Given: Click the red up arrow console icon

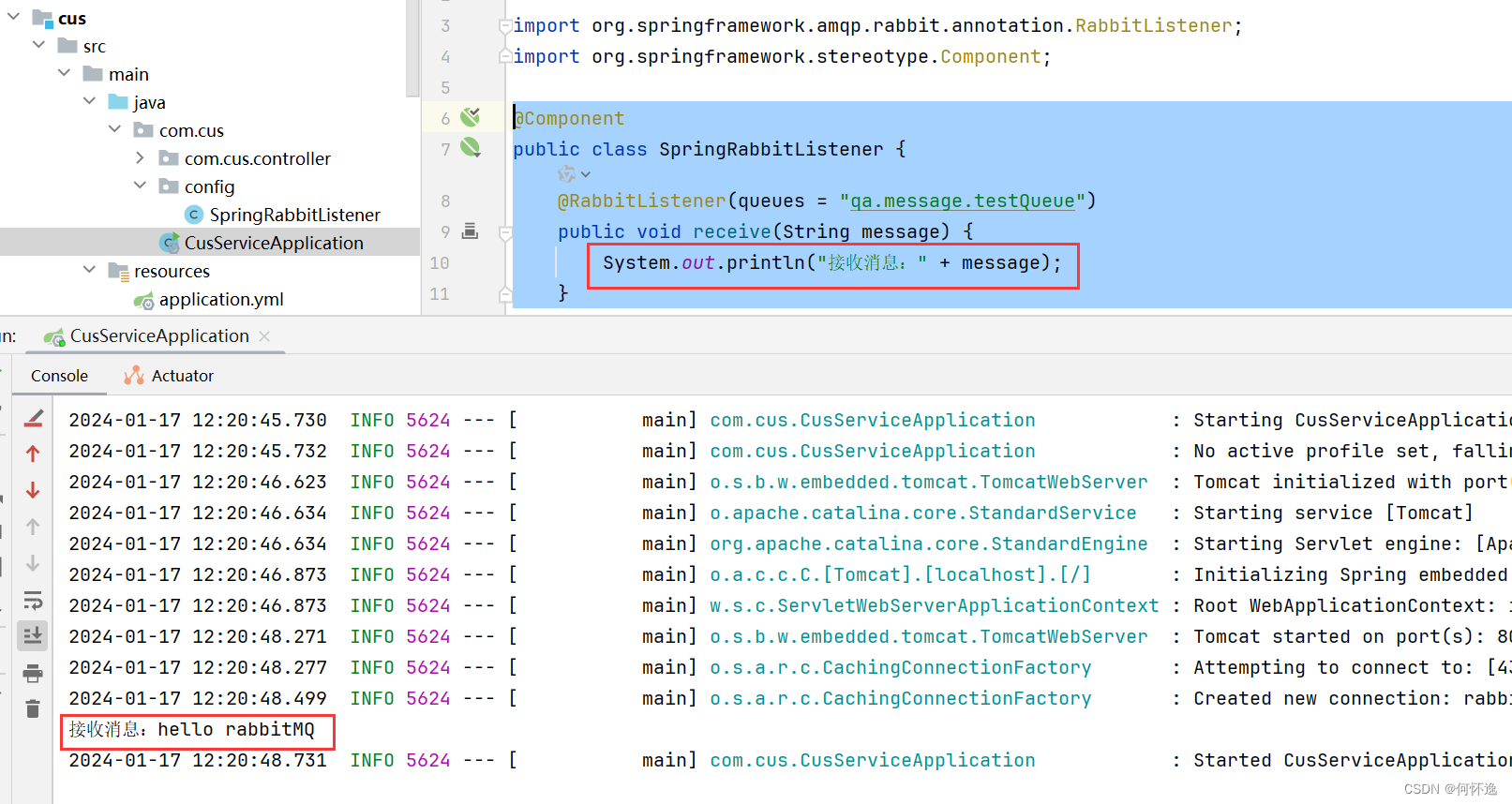Looking at the screenshot, I should click(x=33, y=454).
